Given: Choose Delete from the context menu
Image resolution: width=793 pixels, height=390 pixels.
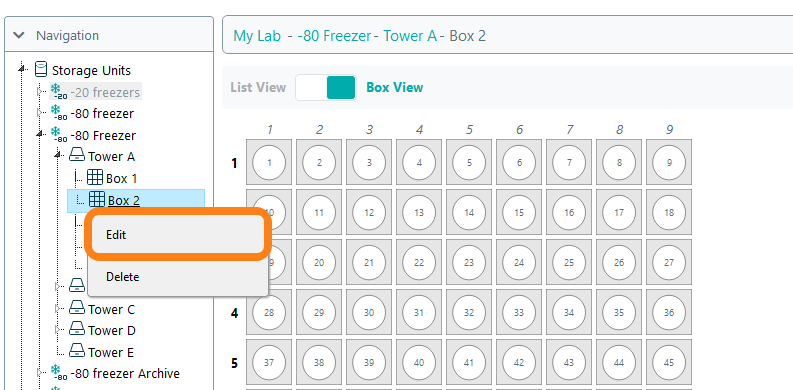Looking at the screenshot, I should [x=178, y=277].
